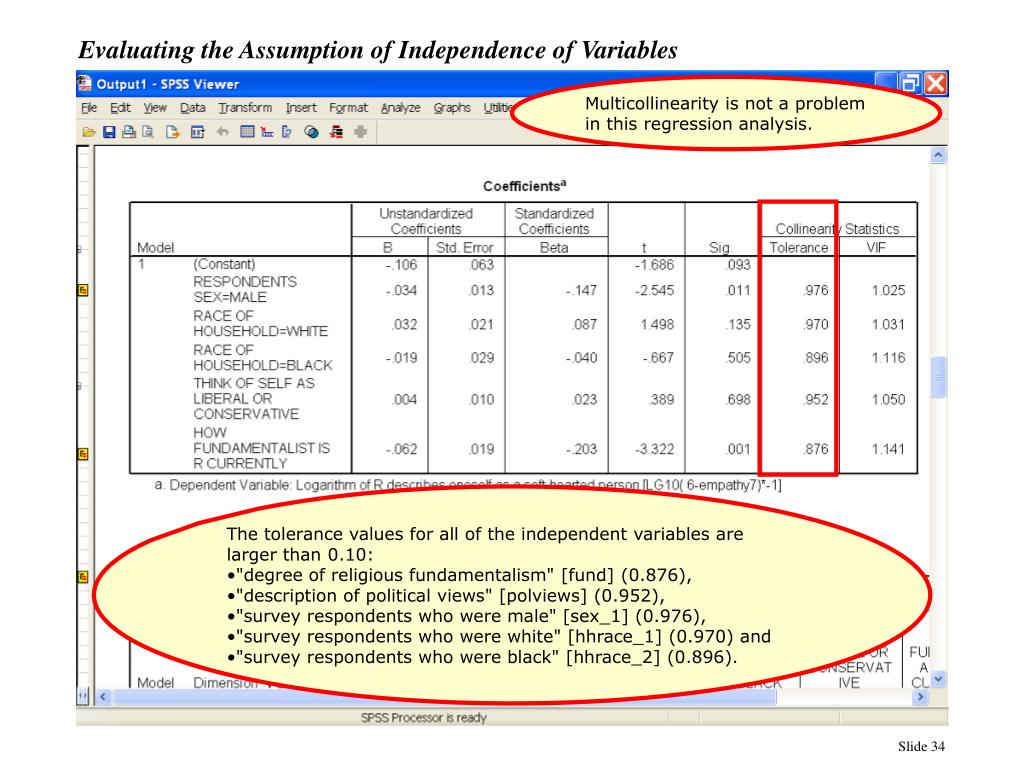Click the Designate Window toolbar icon
1024x768 pixels.
tap(336, 132)
